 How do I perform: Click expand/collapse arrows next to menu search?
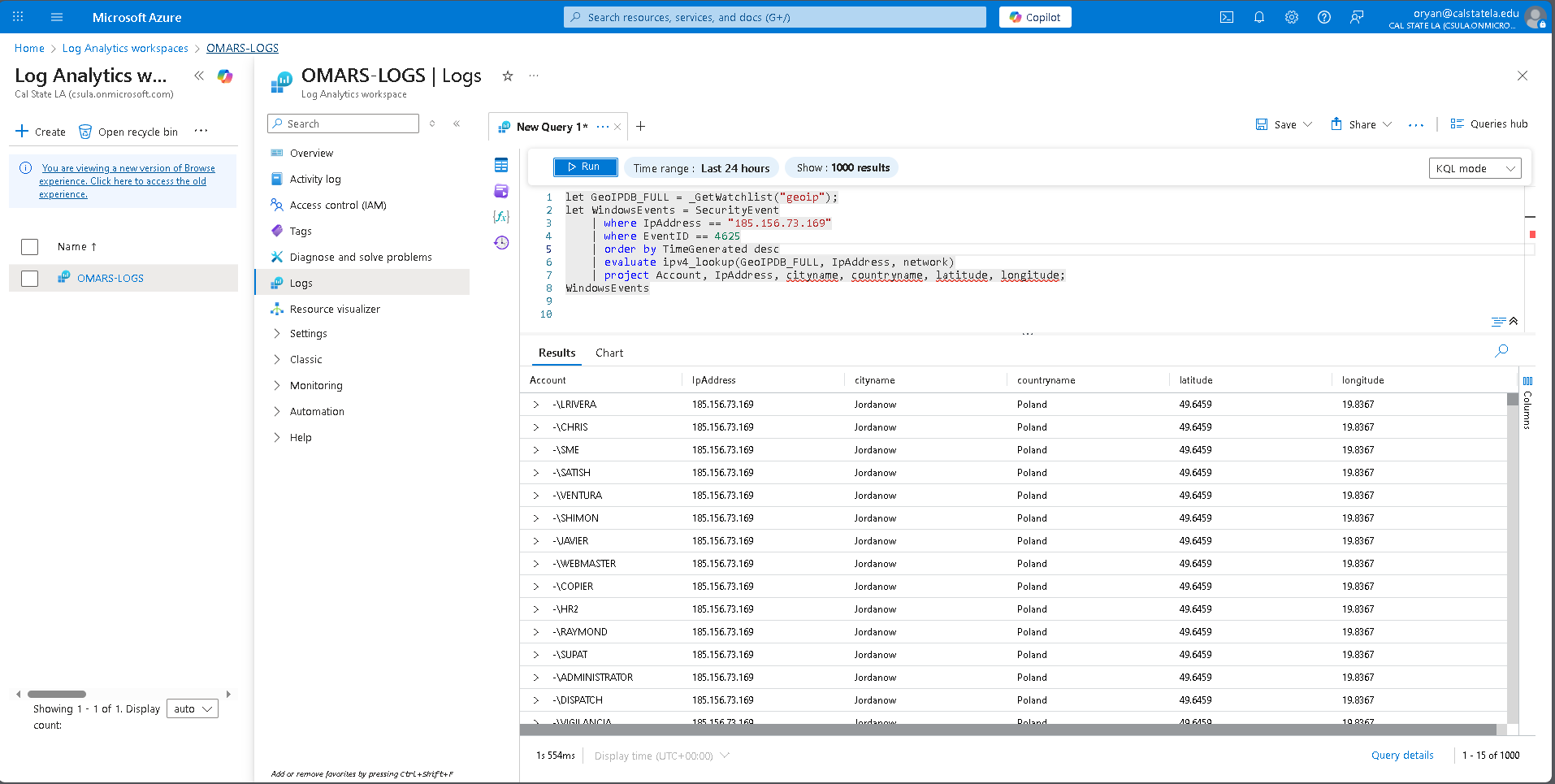click(x=432, y=123)
